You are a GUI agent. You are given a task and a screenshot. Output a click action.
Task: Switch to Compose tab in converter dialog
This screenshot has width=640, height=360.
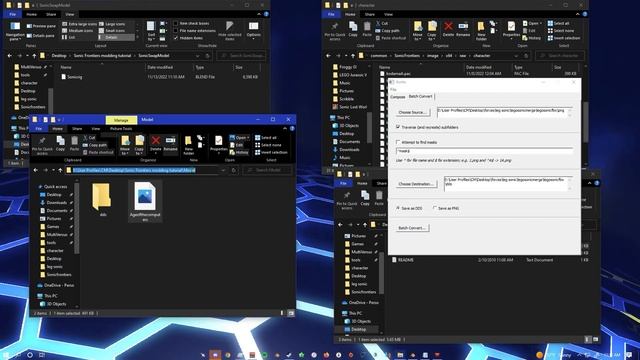(398, 97)
